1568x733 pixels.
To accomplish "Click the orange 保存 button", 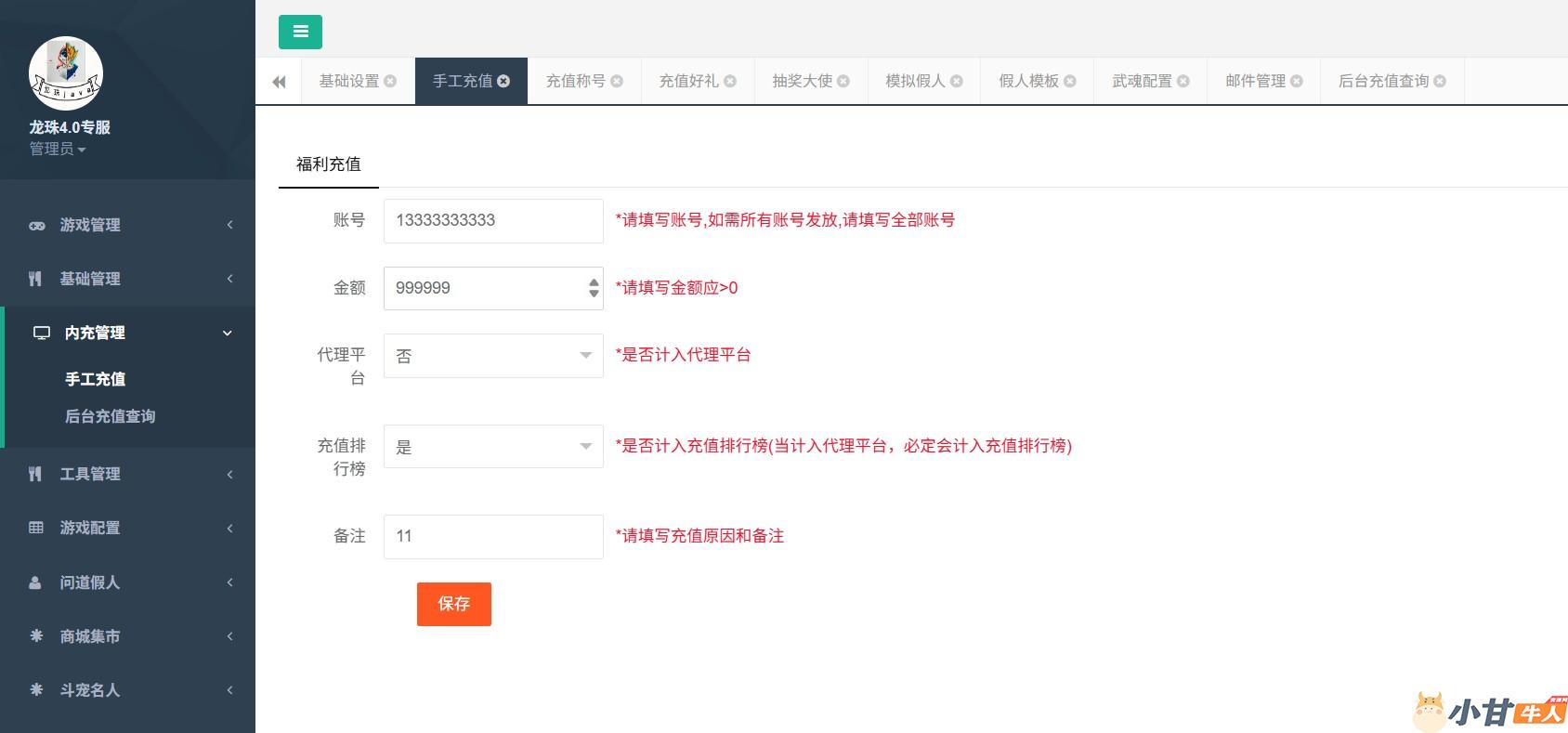I will (x=453, y=604).
